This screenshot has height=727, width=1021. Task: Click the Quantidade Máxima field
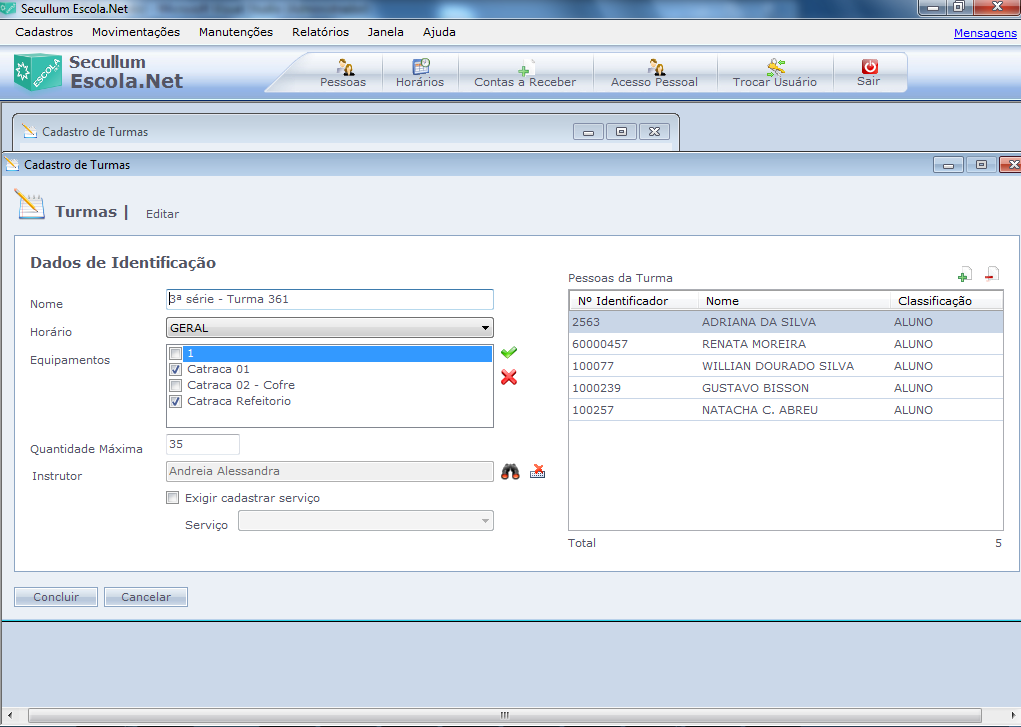tap(203, 444)
